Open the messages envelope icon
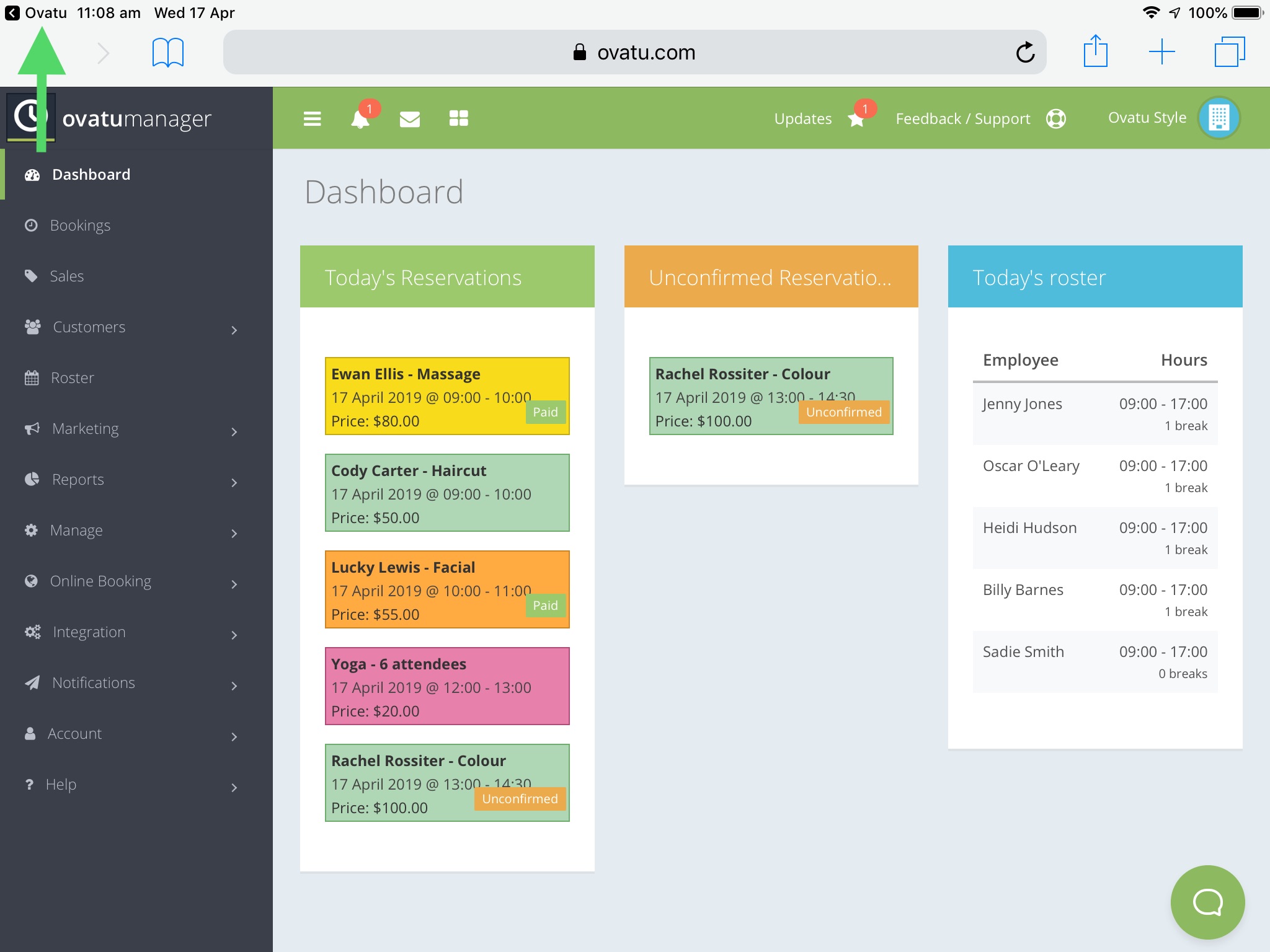Viewport: 1270px width, 952px height. [409, 119]
